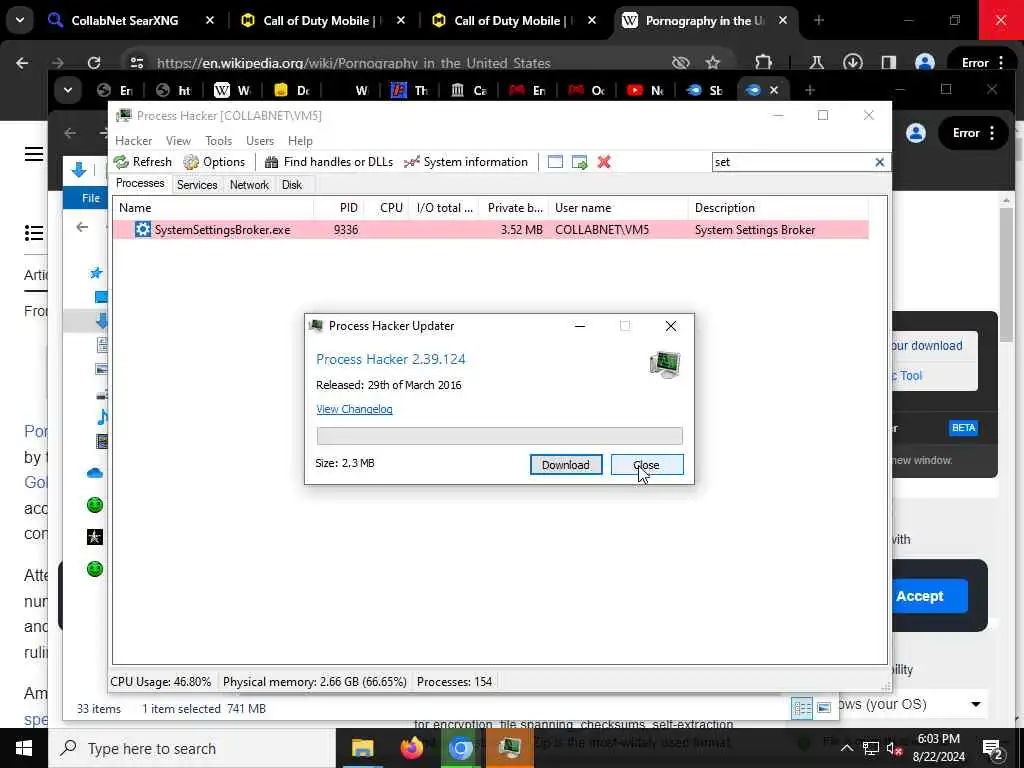1024x768 pixels.
Task: Open the Hacker menu
Action: (133, 140)
